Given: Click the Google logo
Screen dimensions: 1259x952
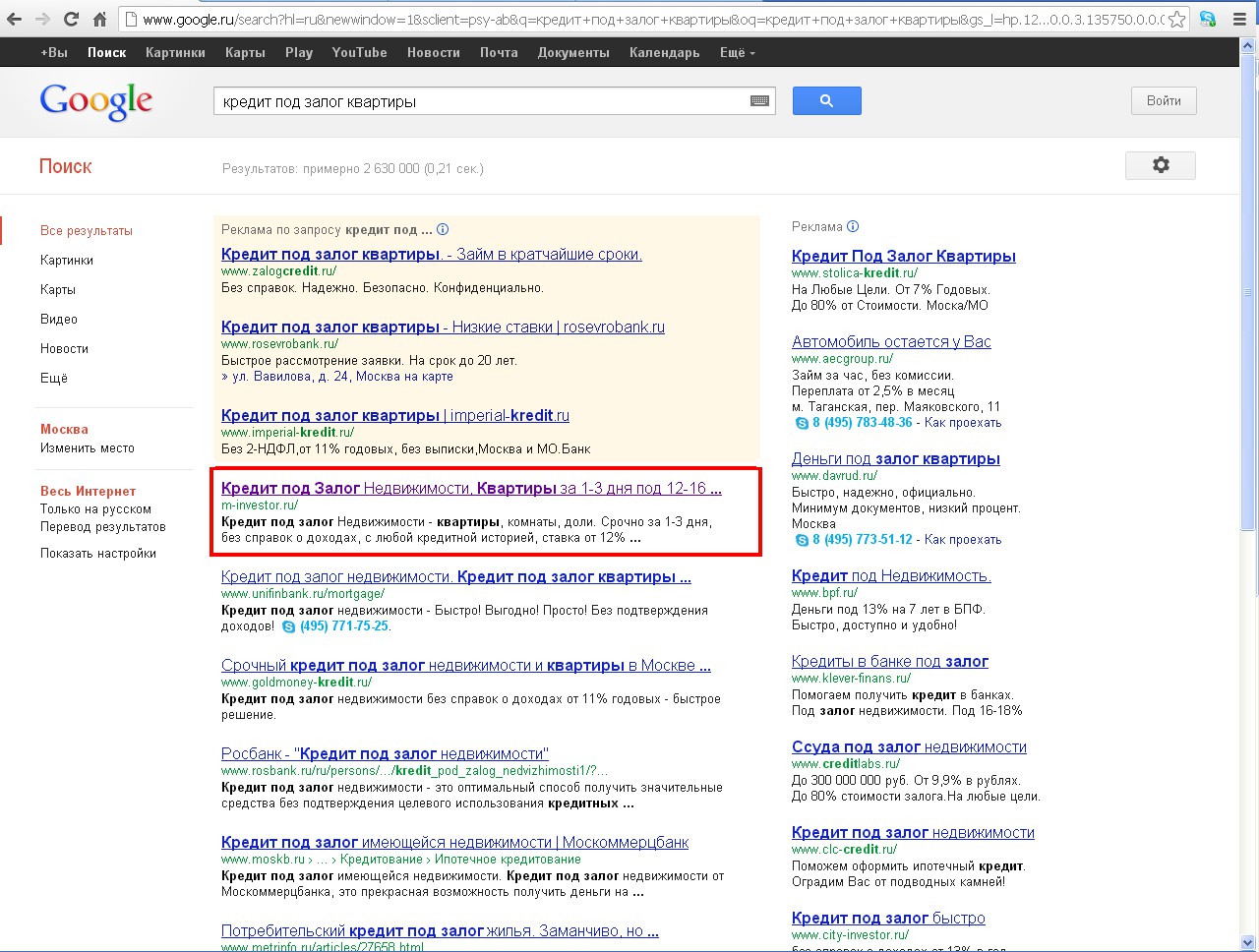Looking at the screenshot, I should (96, 101).
